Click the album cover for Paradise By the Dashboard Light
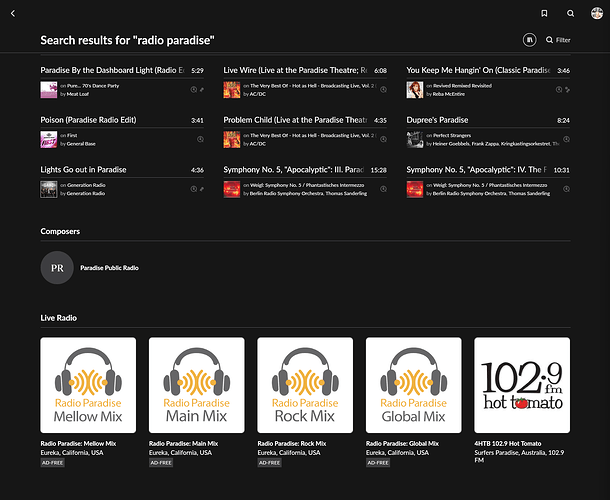The height and width of the screenshot is (500, 610). [x=49, y=90]
